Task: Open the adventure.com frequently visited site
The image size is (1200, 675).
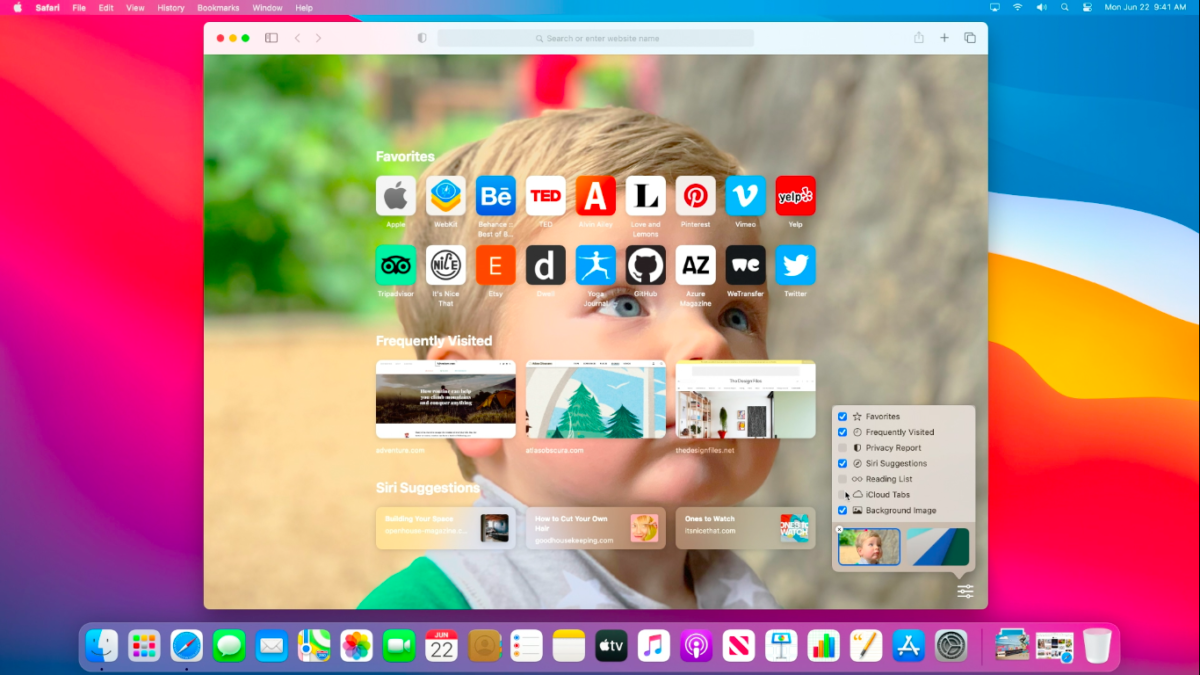Action: click(445, 400)
